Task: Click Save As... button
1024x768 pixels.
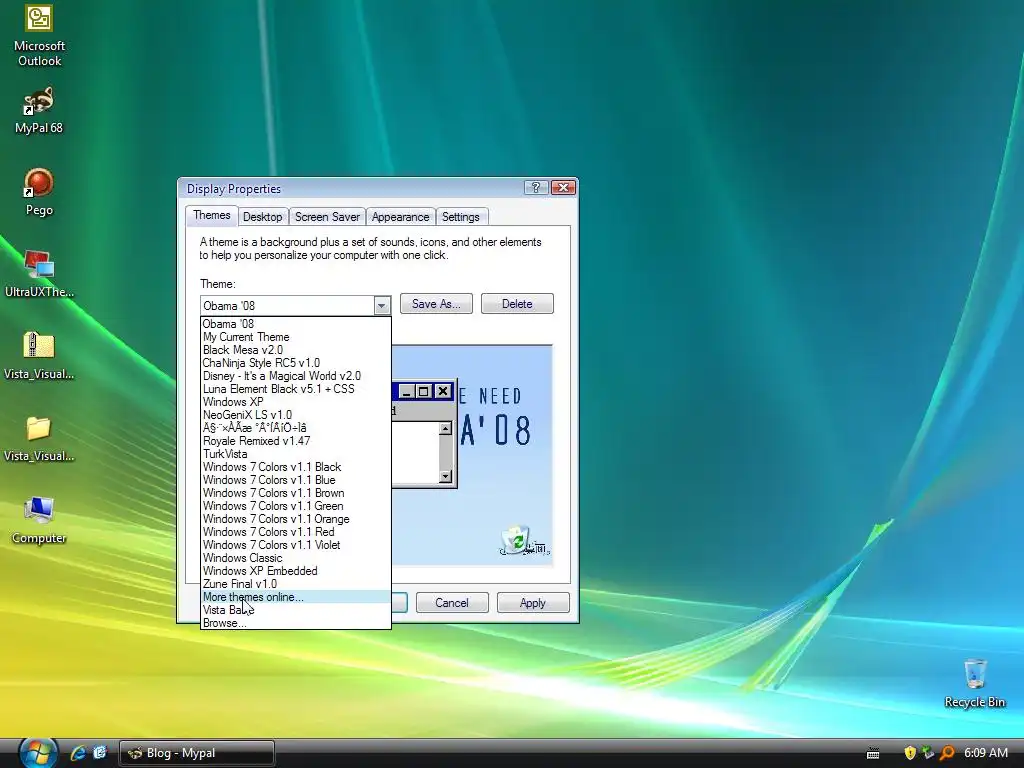Action: (x=436, y=304)
